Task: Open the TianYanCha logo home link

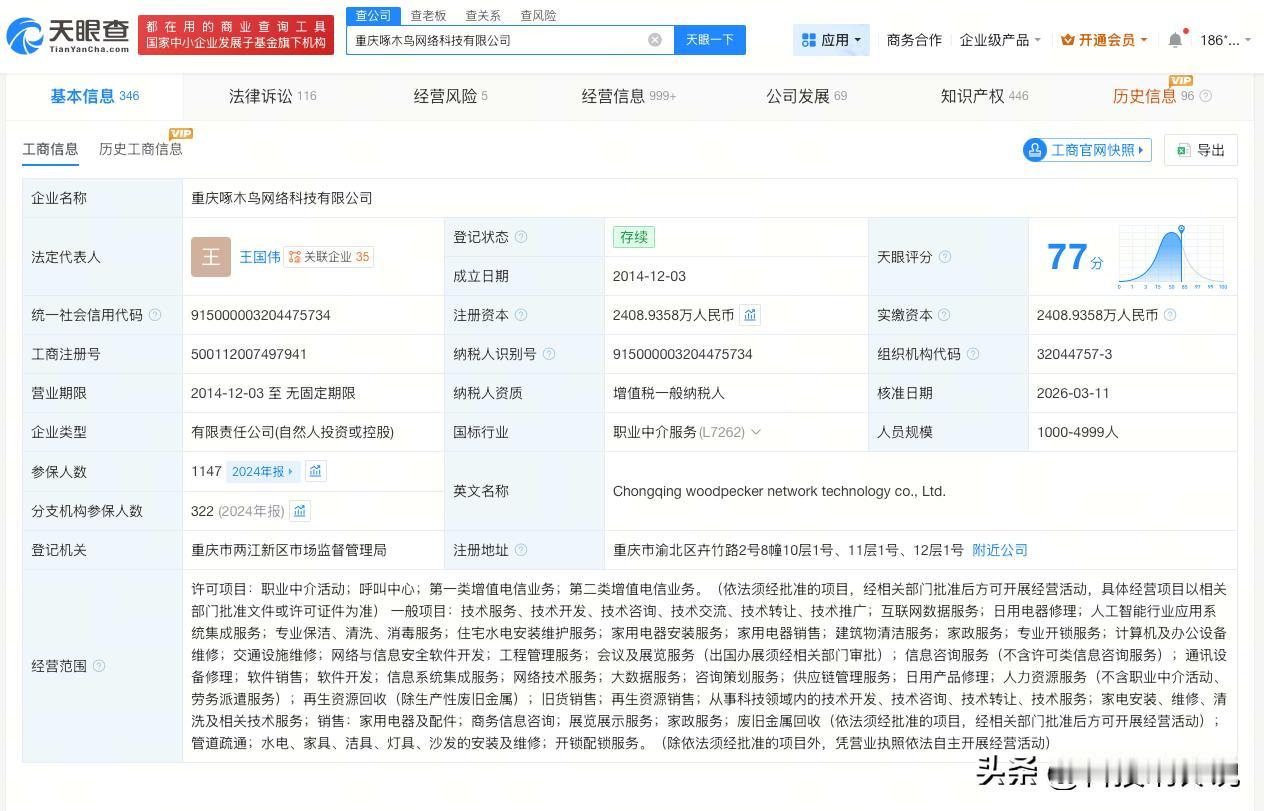Action: point(68,37)
